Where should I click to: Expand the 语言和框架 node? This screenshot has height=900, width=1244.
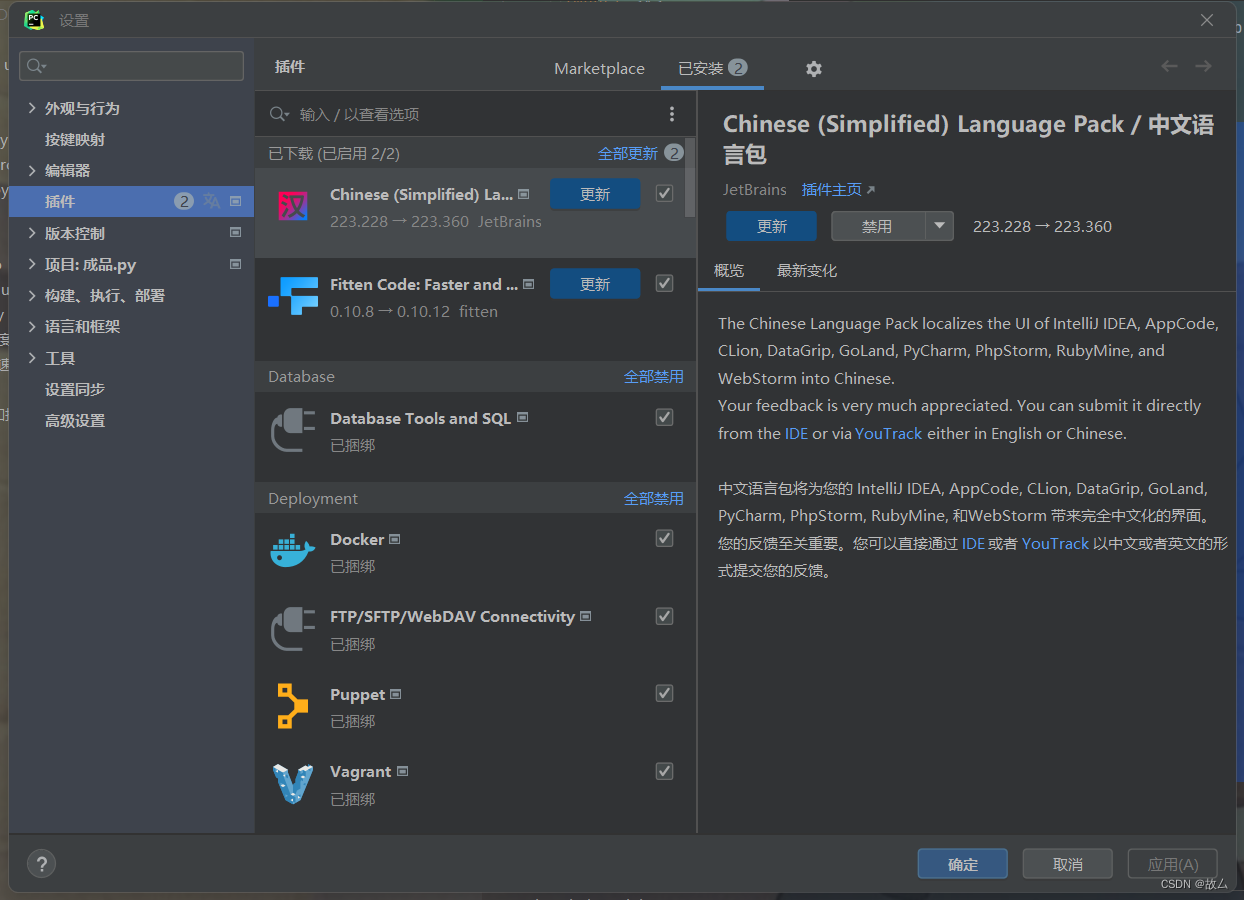click(x=32, y=326)
